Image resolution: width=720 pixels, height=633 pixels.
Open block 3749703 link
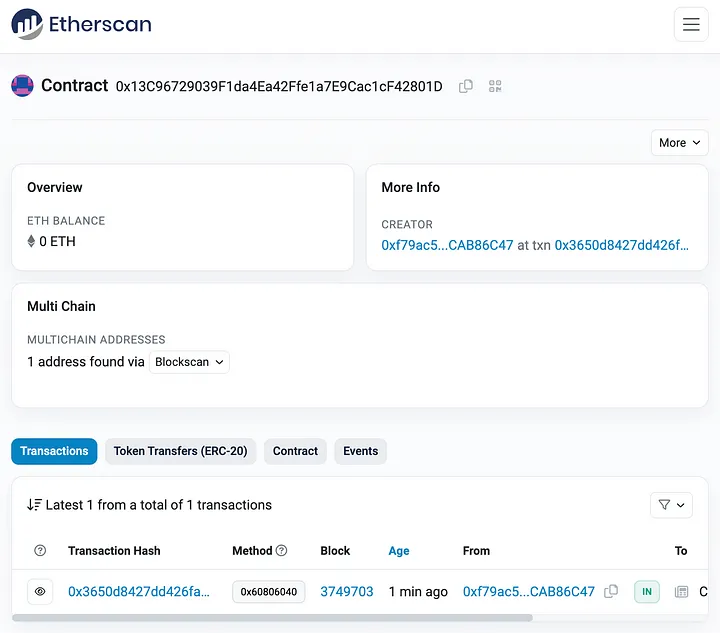point(346,592)
